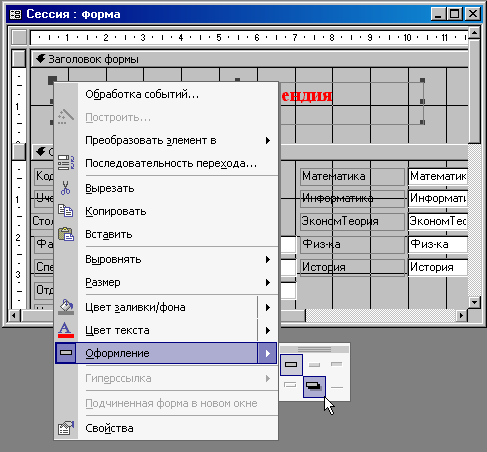
Task: Click the disabled Построить… entry
Action: (166, 117)
